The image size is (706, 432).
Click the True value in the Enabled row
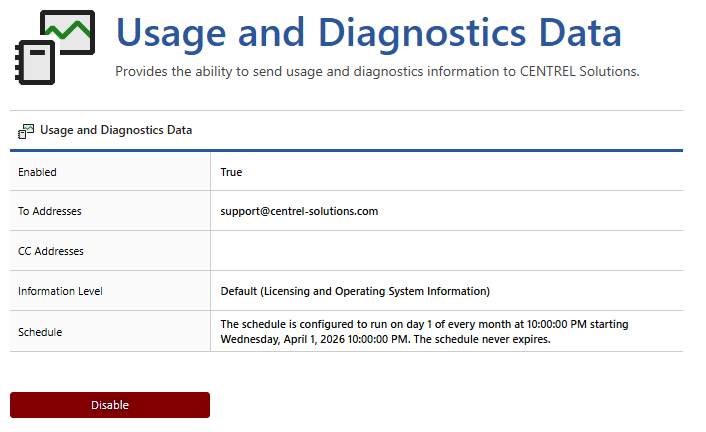(x=231, y=172)
